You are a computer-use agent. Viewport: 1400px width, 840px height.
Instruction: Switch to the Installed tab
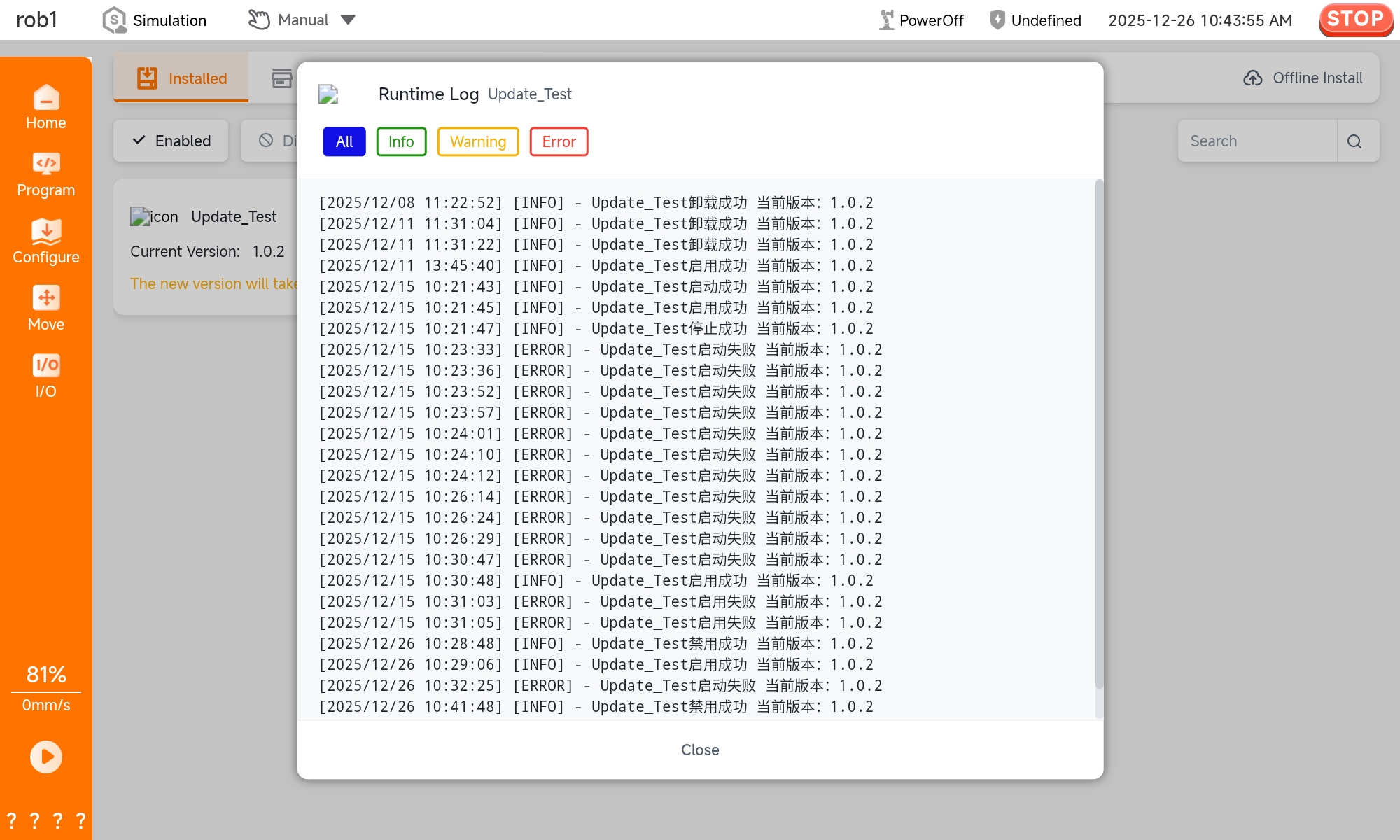[181, 78]
